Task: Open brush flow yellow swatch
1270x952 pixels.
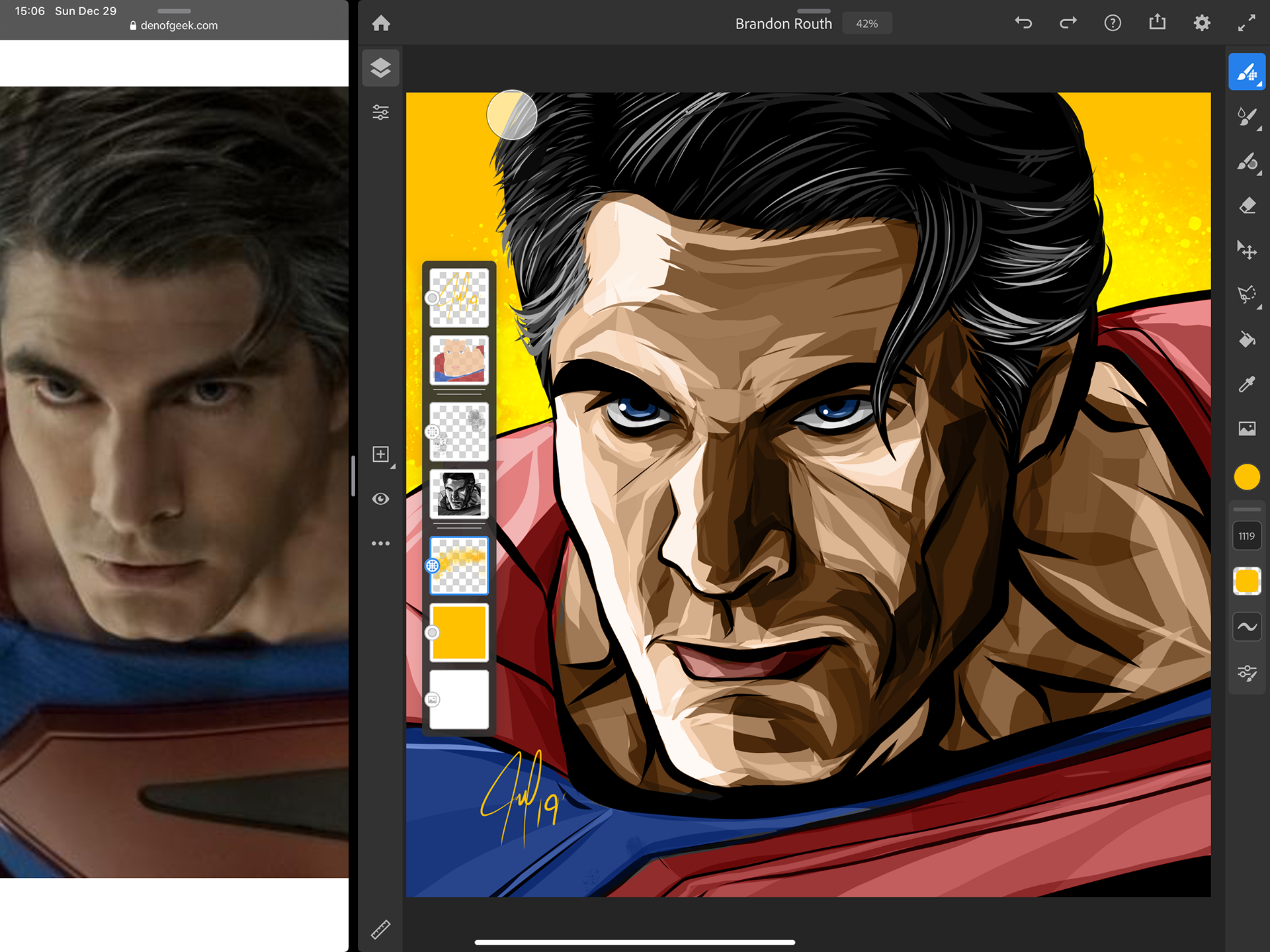Action: pyautogui.click(x=1247, y=581)
